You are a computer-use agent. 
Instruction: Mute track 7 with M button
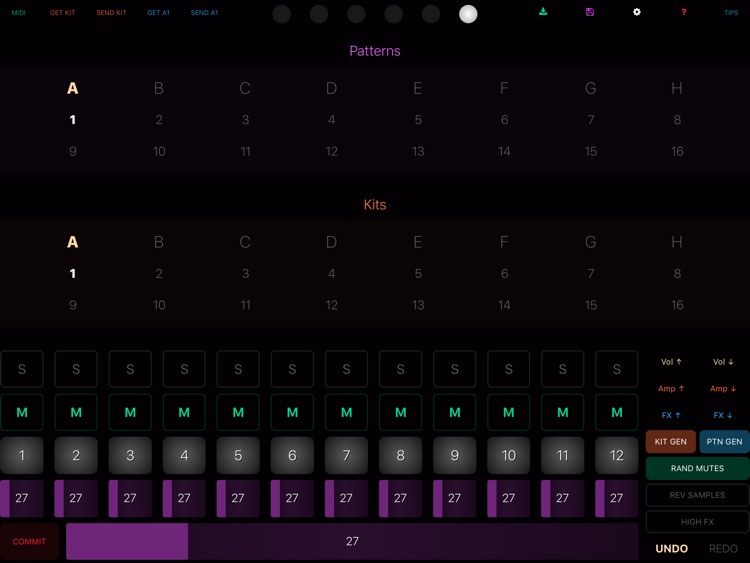[x=346, y=412]
